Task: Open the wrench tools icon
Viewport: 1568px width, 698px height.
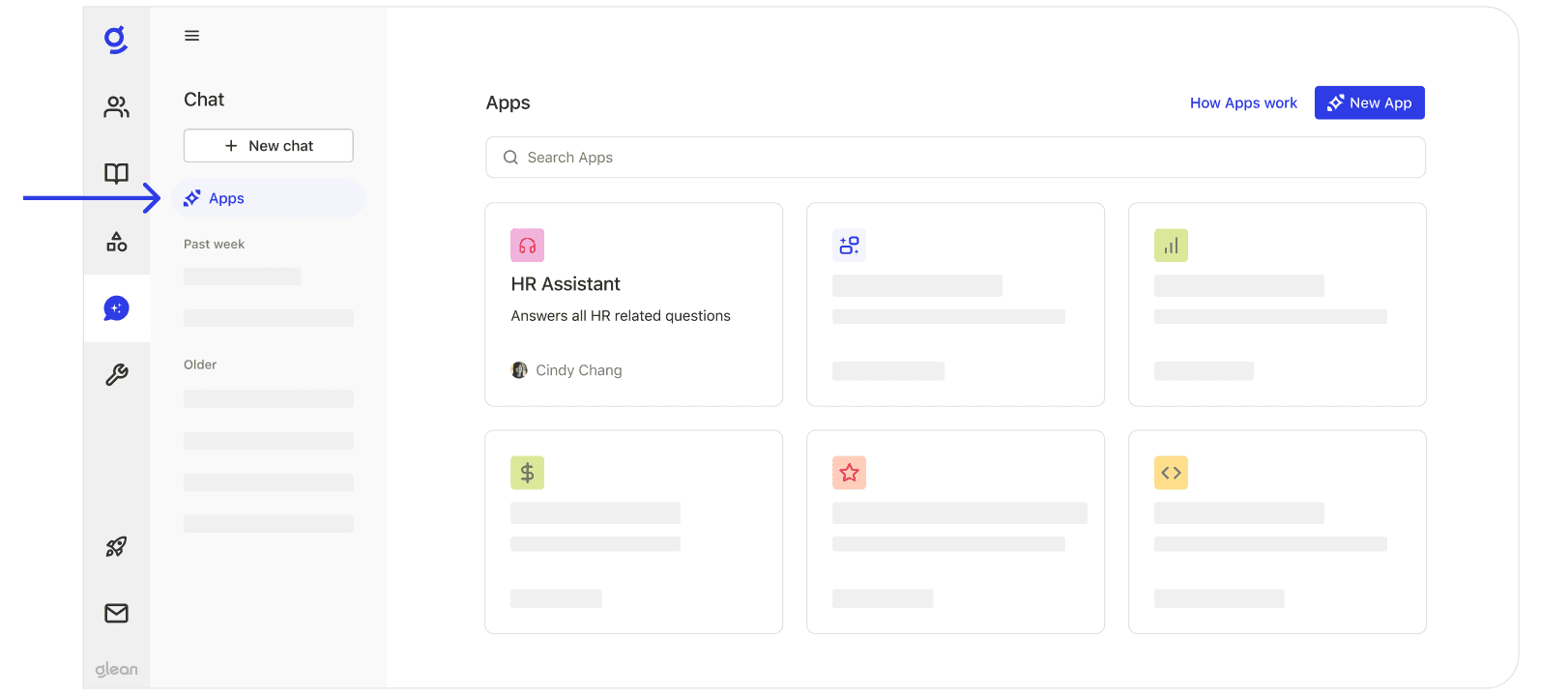Action: 116,375
